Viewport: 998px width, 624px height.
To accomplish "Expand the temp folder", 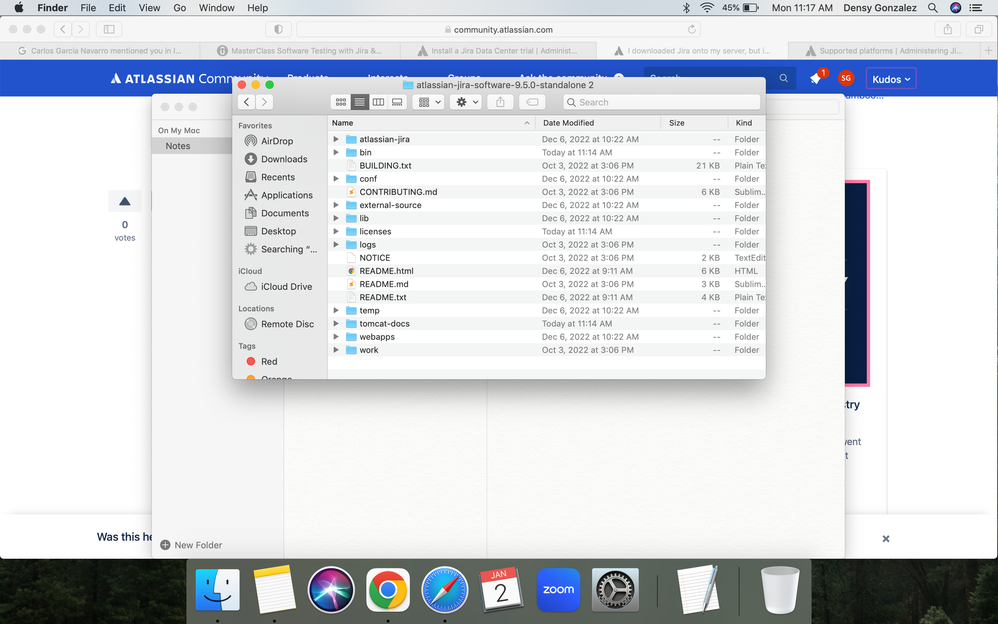I will point(336,311).
